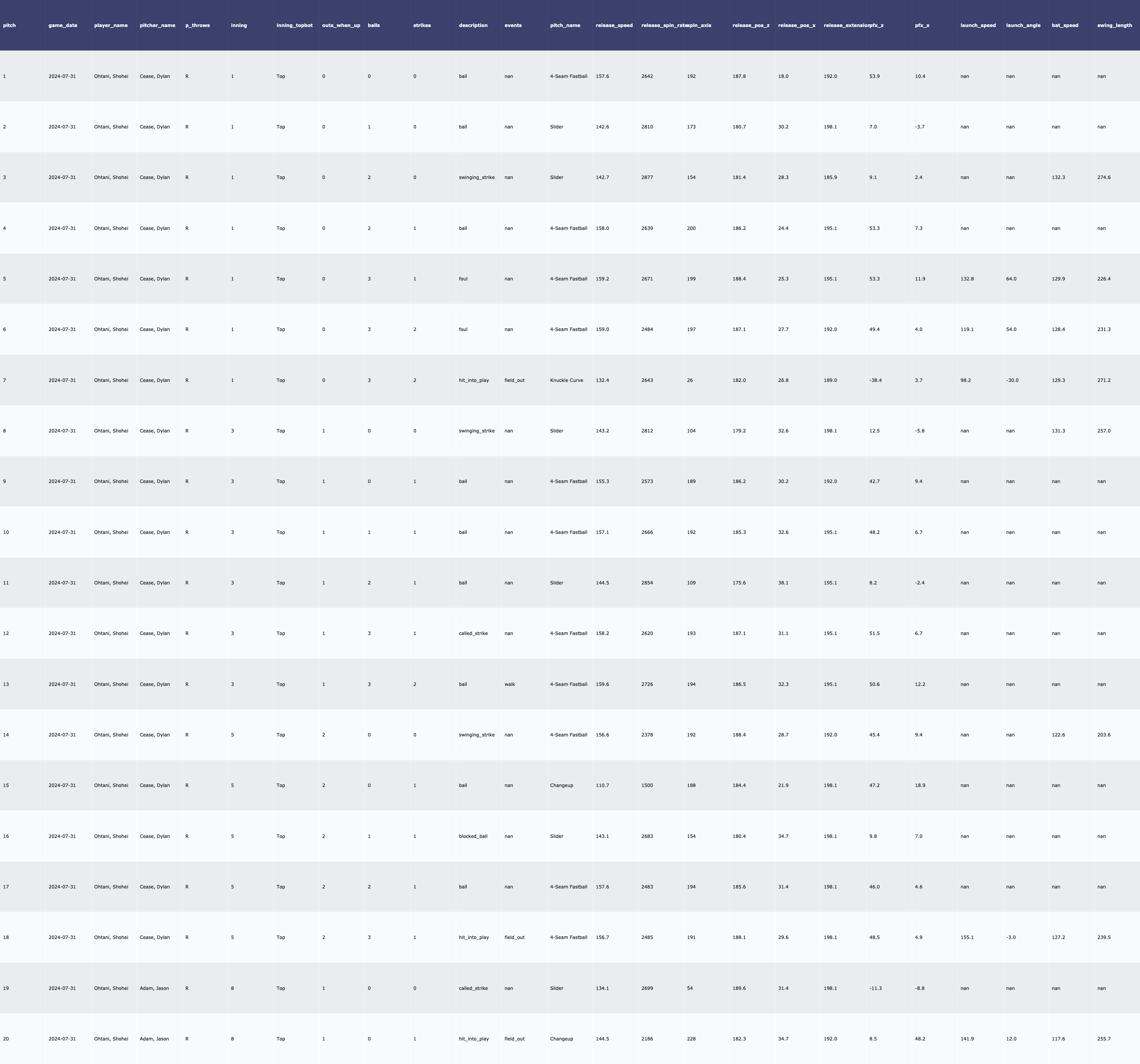
Task: Click the pitch_name column header
Action: click(565, 25)
